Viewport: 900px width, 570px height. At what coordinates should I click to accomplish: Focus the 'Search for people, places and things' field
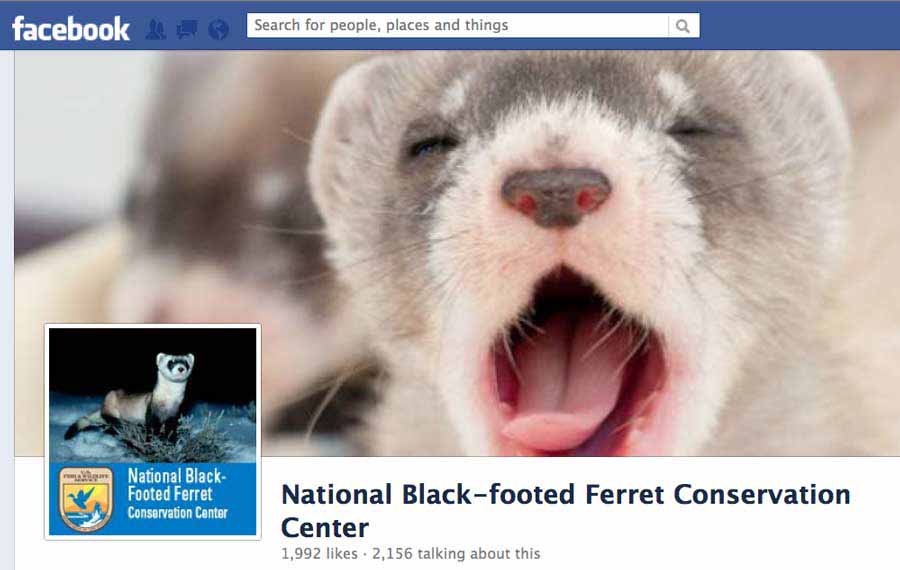457,25
